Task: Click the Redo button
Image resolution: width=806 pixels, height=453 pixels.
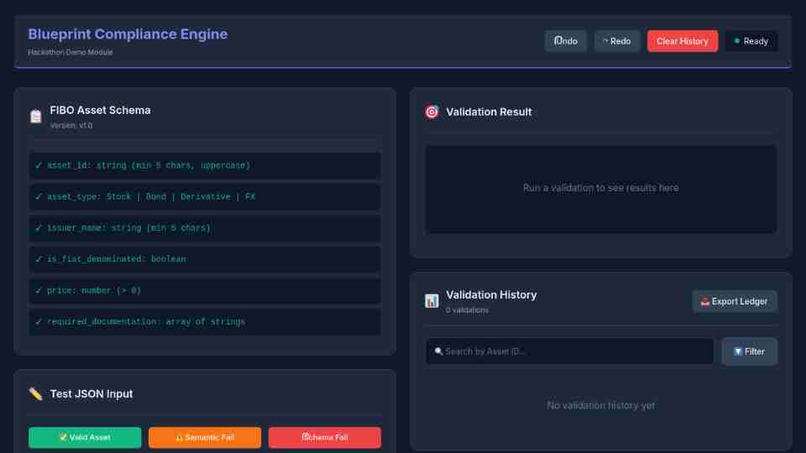Action: (617, 41)
